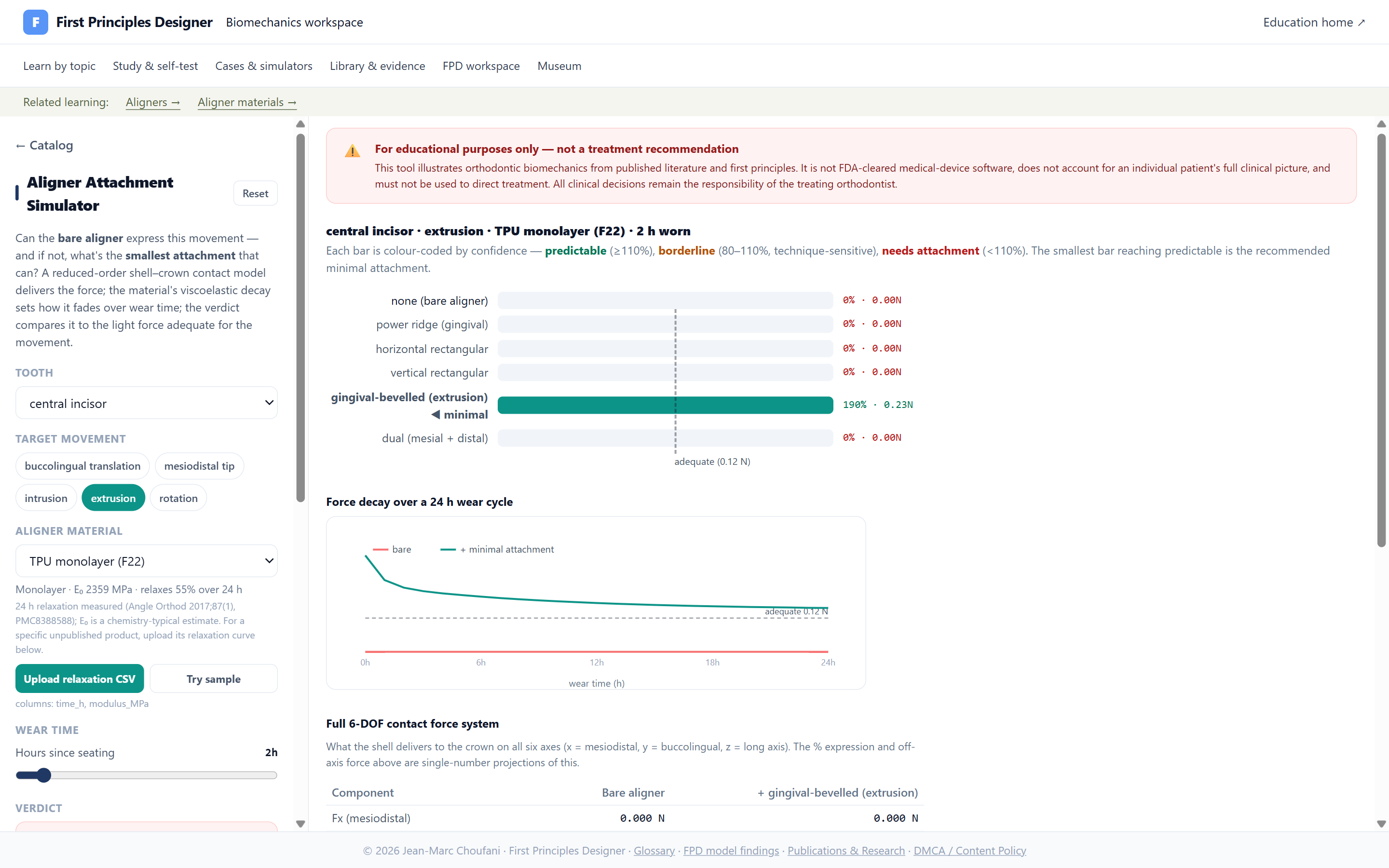Screen dimensions: 1389x868
Task: Click the Reset button
Action: tap(256, 193)
